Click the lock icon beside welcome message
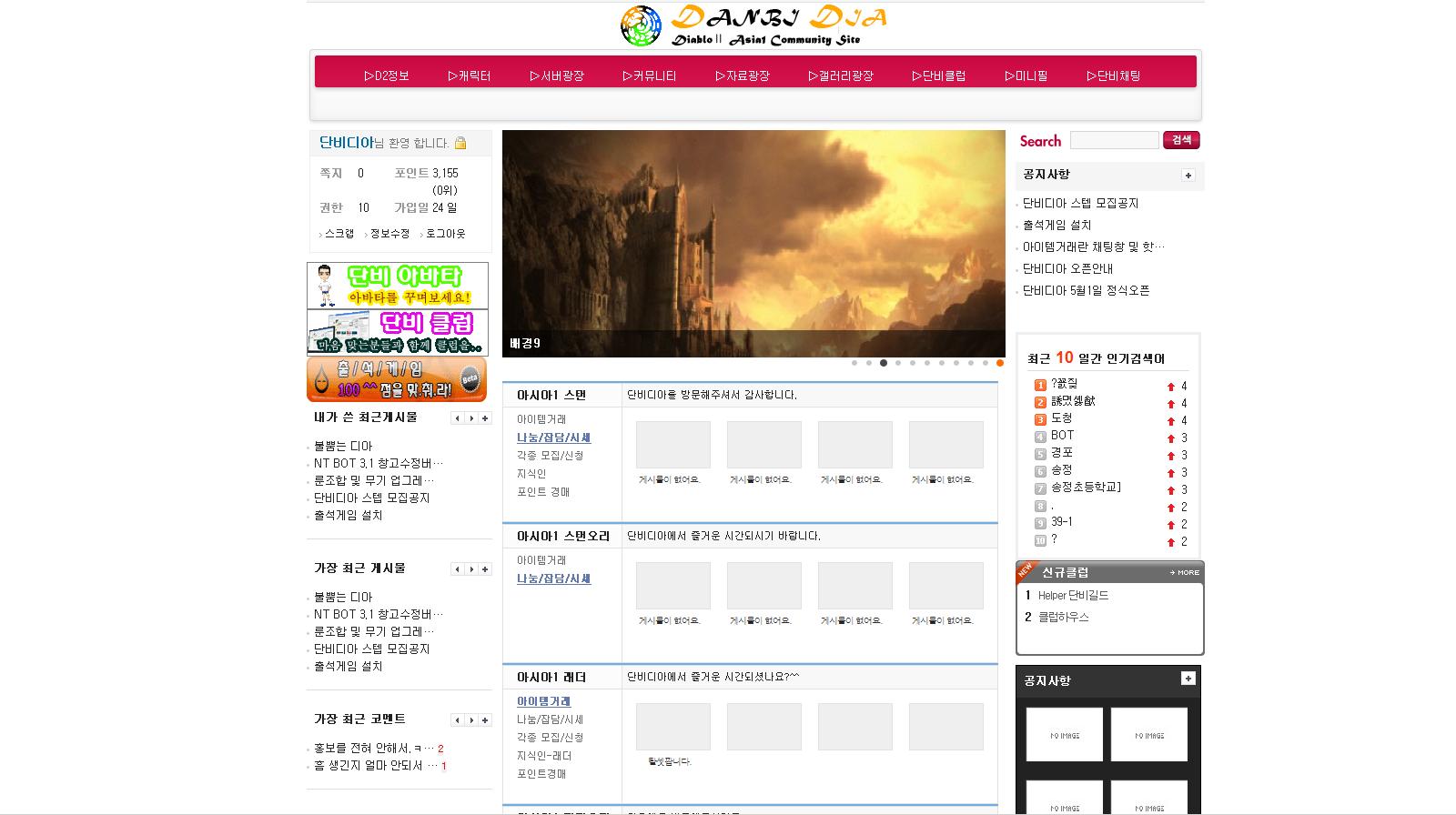This screenshot has width=1456, height=815. click(x=460, y=143)
